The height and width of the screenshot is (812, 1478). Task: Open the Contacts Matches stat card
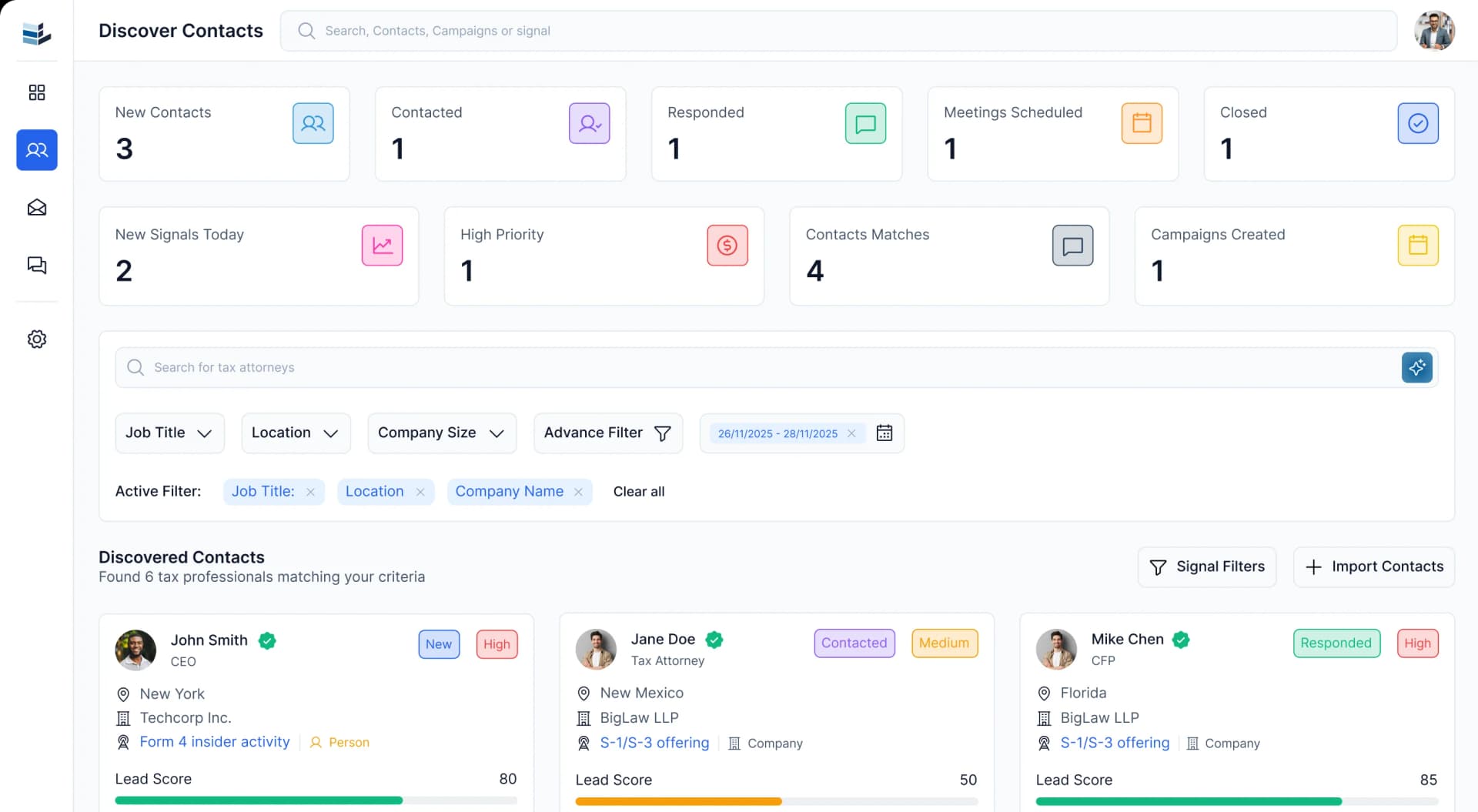pos(949,256)
